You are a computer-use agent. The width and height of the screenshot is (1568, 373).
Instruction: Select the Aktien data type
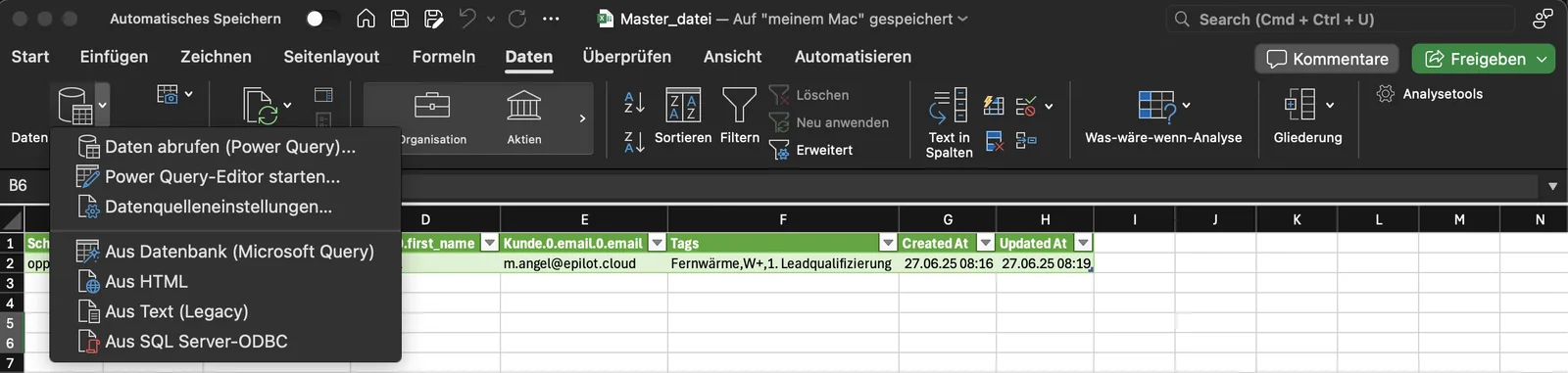[524, 118]
